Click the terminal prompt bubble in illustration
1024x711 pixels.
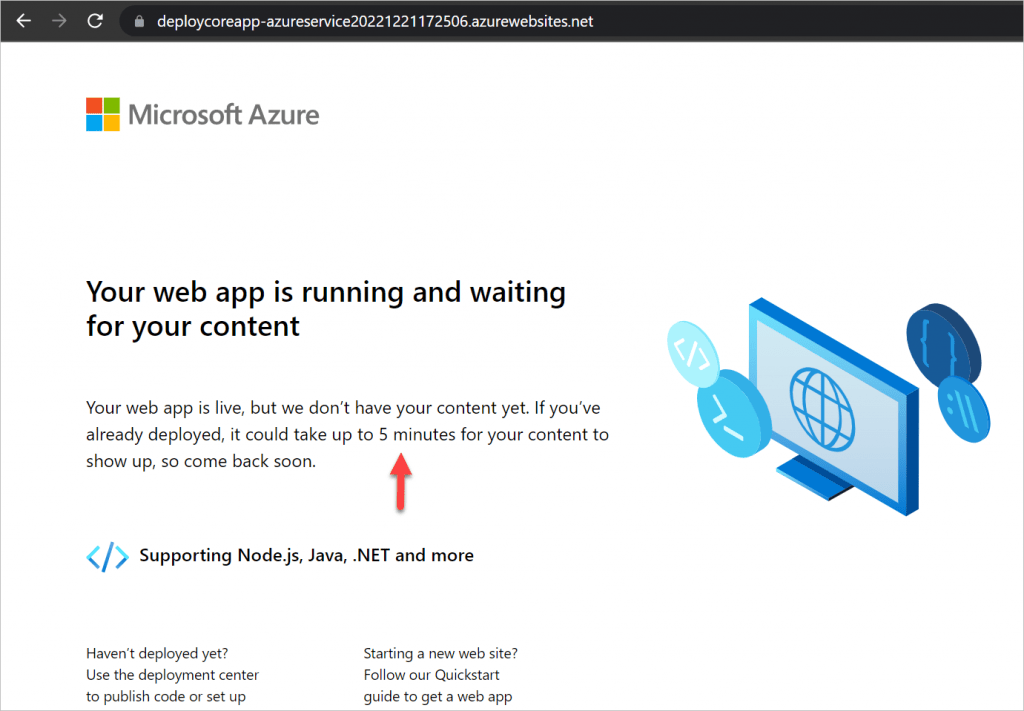[733, 413]
